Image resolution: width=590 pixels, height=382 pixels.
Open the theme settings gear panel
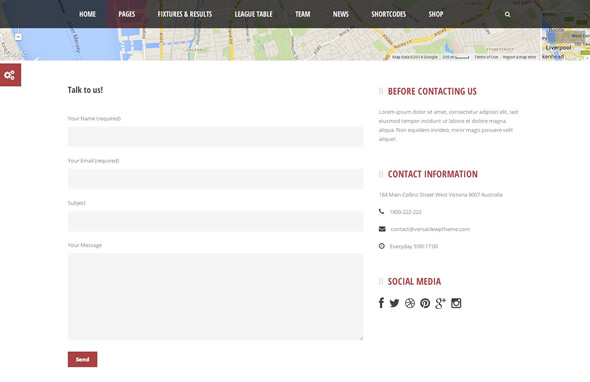pos(10,75)
